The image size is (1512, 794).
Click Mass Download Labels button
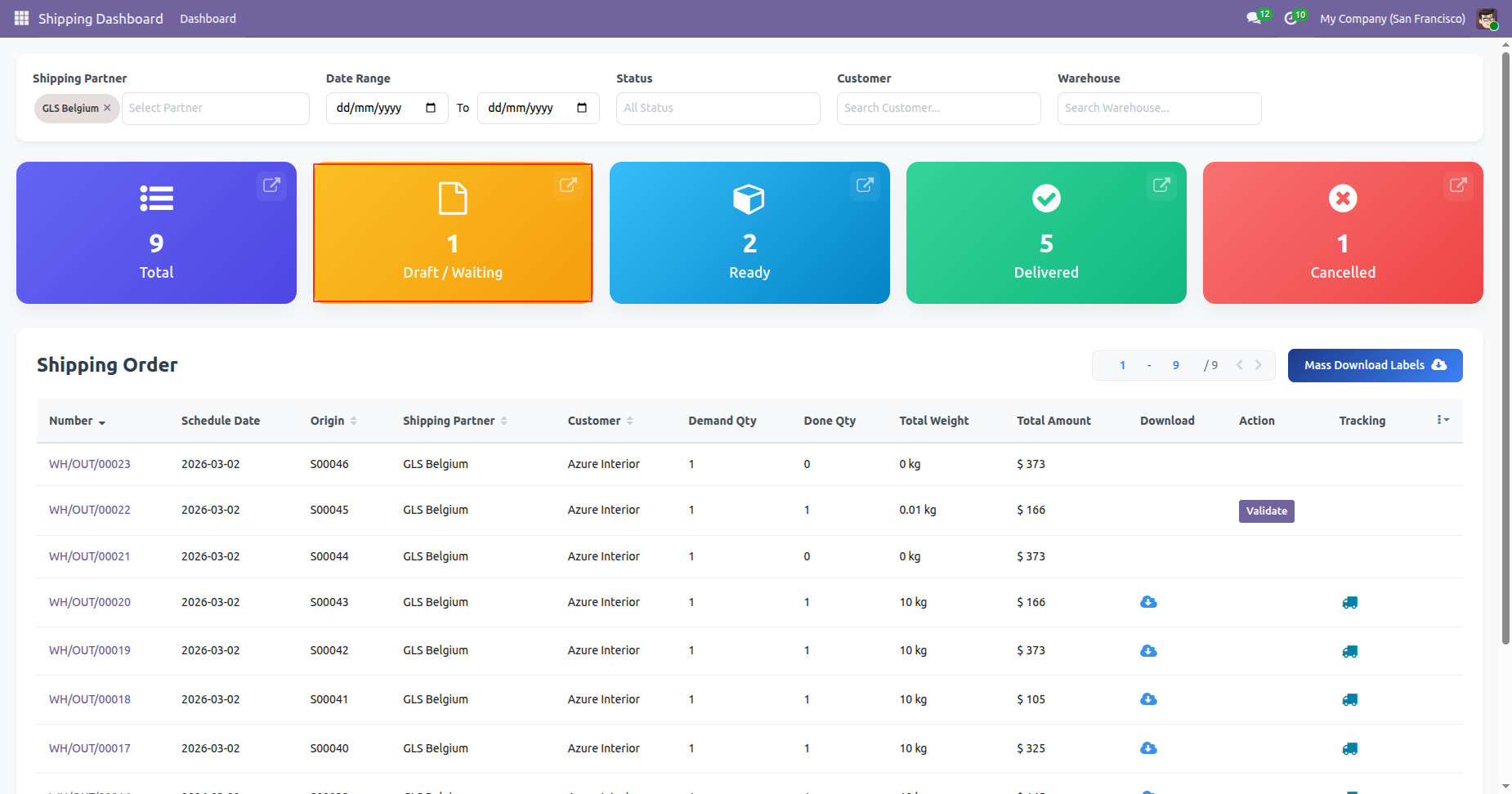point(1375,365)
